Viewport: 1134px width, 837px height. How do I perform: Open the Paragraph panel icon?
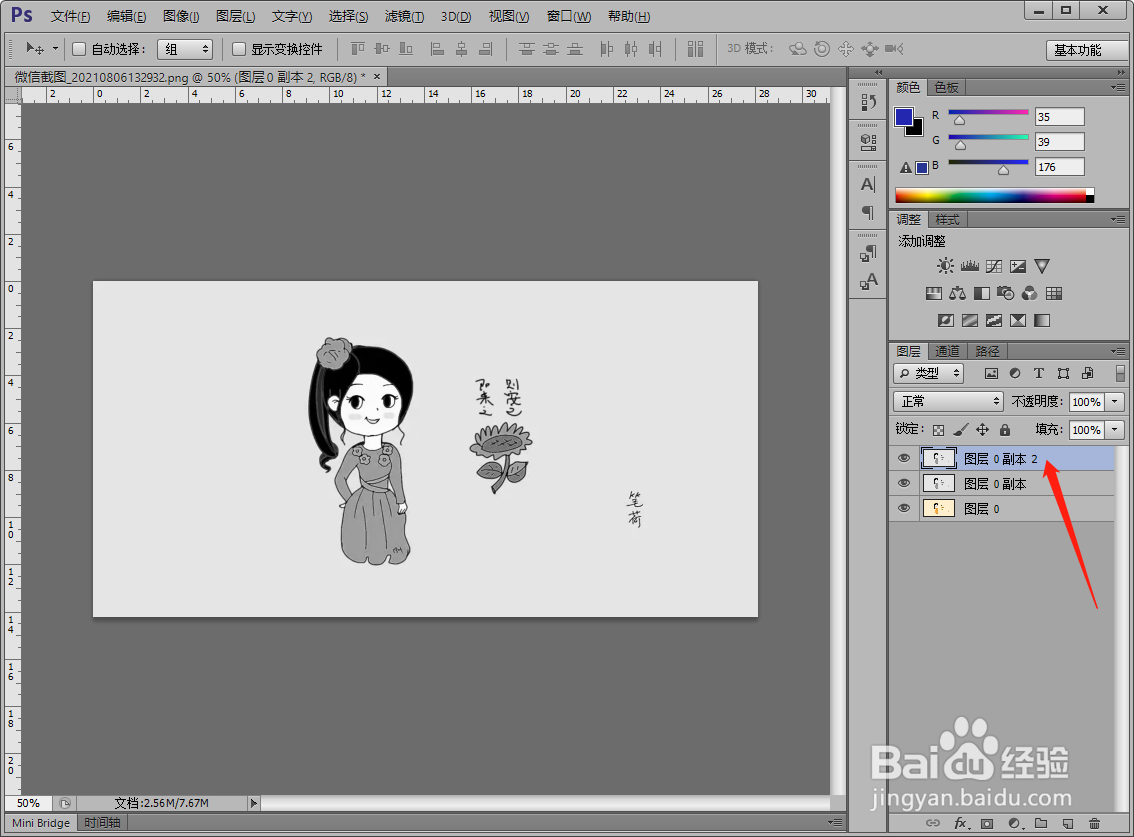click(x=868, y=213)
